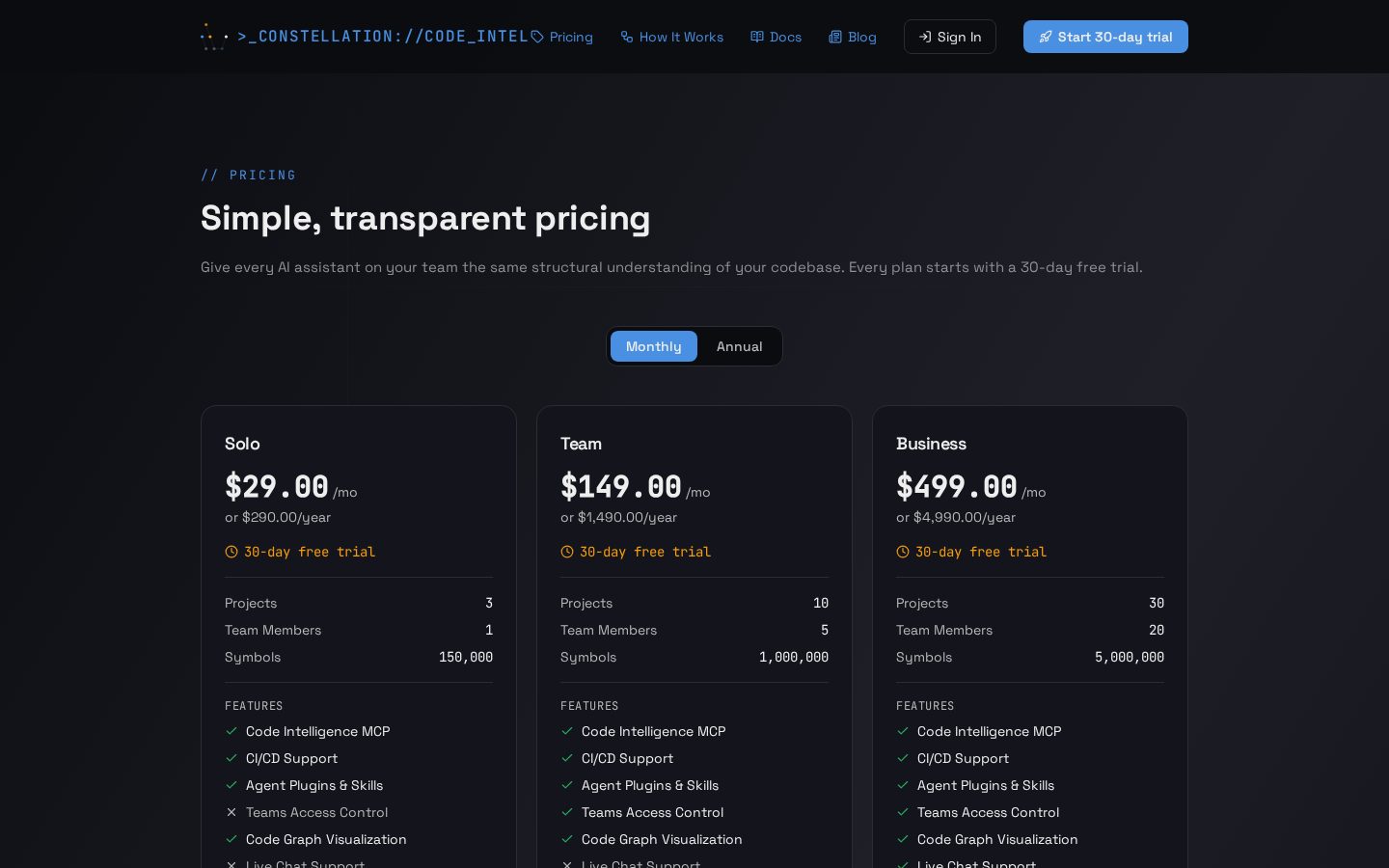Go to the Docs page
This screenshot has height=868, width=1389.
coord(776,37)
